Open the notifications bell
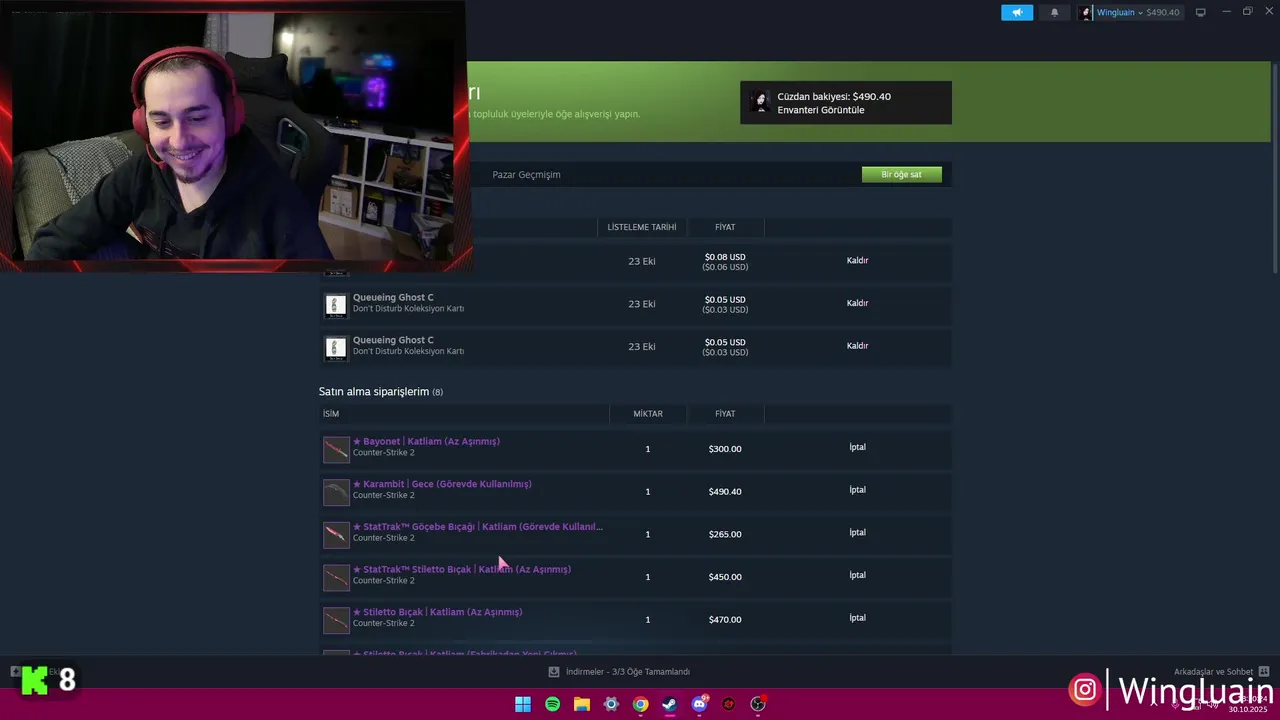The width and height of the screenshot is (1280, 720). (1054, 12)
